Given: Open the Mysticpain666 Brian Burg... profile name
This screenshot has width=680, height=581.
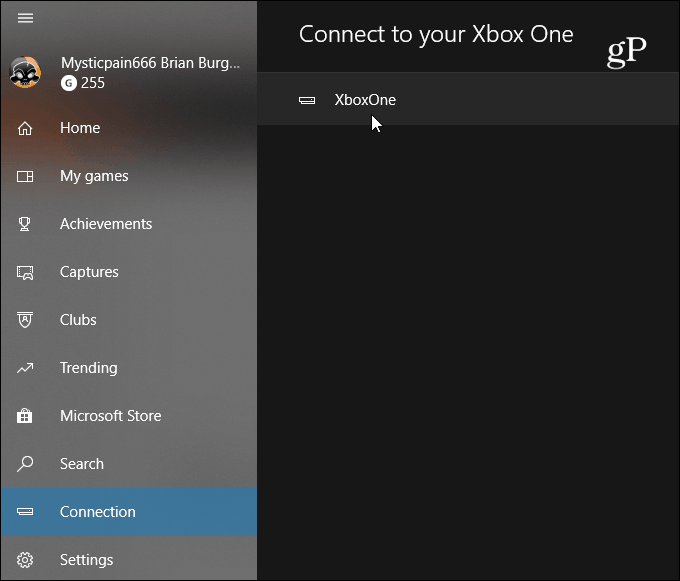Looking at the screenshot, I should tap(150, 63).
